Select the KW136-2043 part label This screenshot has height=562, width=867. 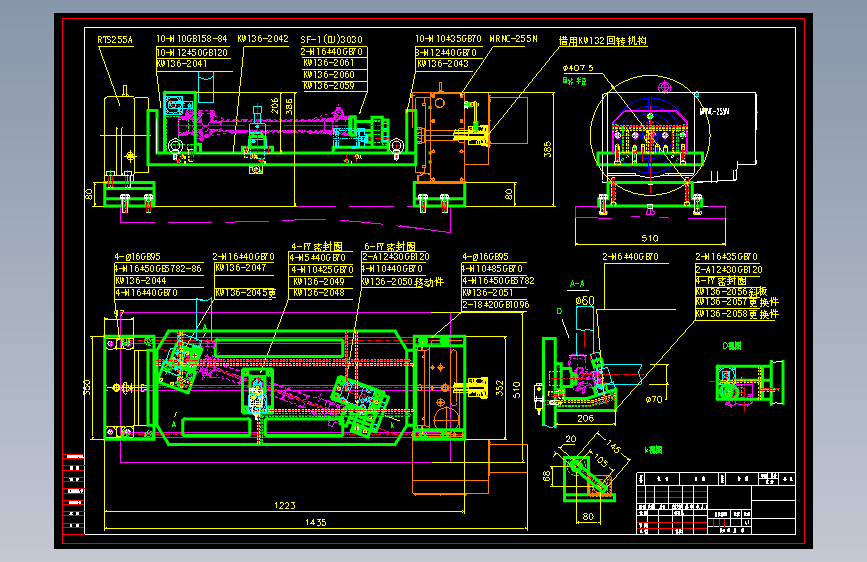pos(443,64)
